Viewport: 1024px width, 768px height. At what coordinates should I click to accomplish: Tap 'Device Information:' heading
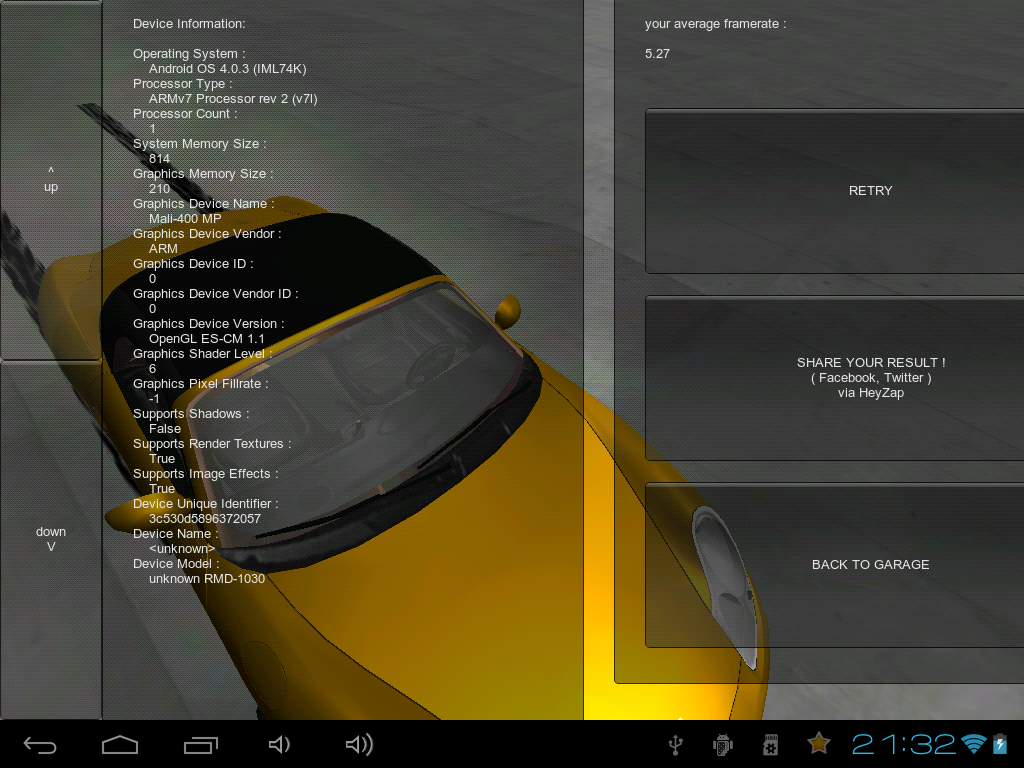coord(189,24)
